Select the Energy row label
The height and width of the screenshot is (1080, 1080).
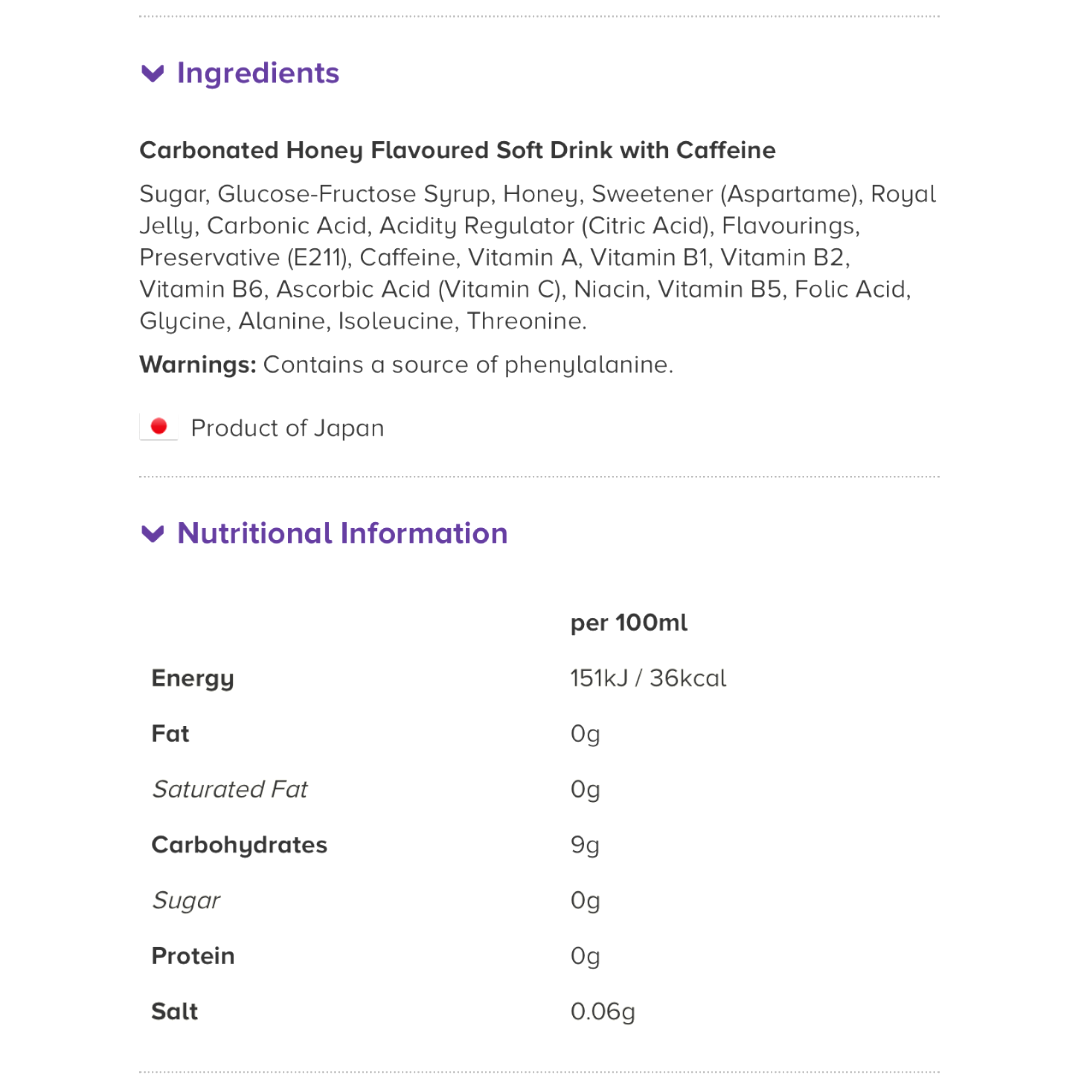193,679
